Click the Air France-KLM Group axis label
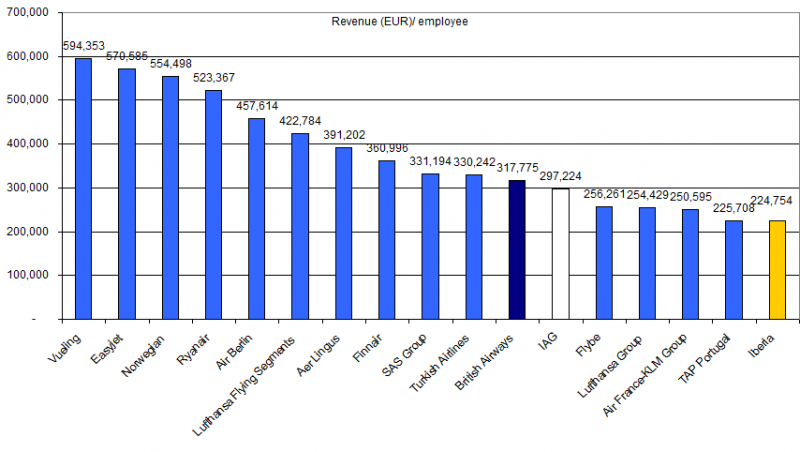This screenshot has width=800, height=452. [644, 375]
